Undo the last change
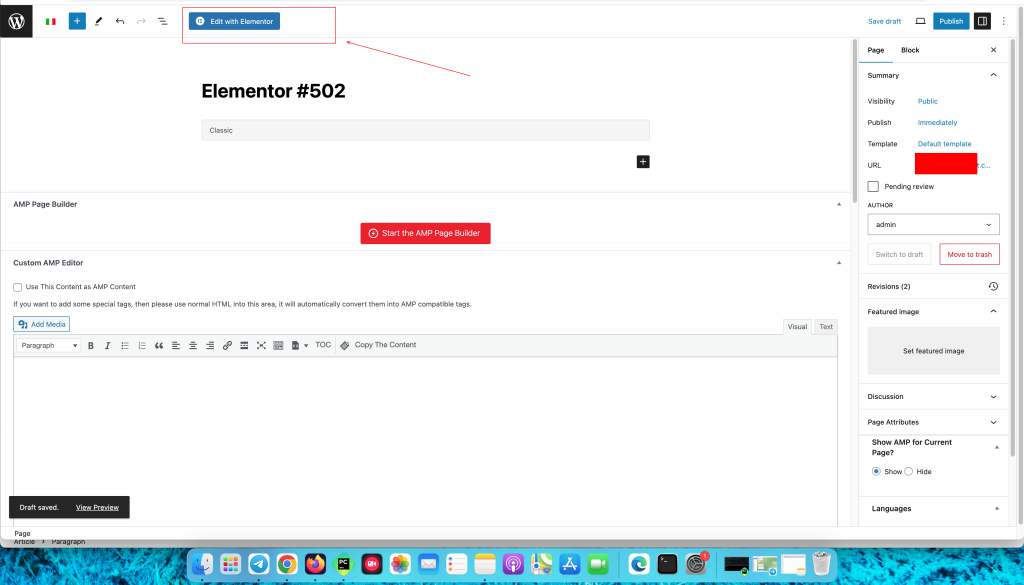Screen dimensions: 1024x585 click(x=120, y=21)
